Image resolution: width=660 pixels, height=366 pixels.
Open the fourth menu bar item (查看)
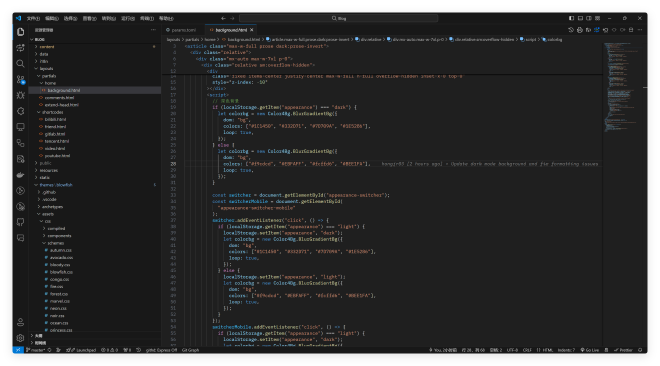click(x=89, y=19)
